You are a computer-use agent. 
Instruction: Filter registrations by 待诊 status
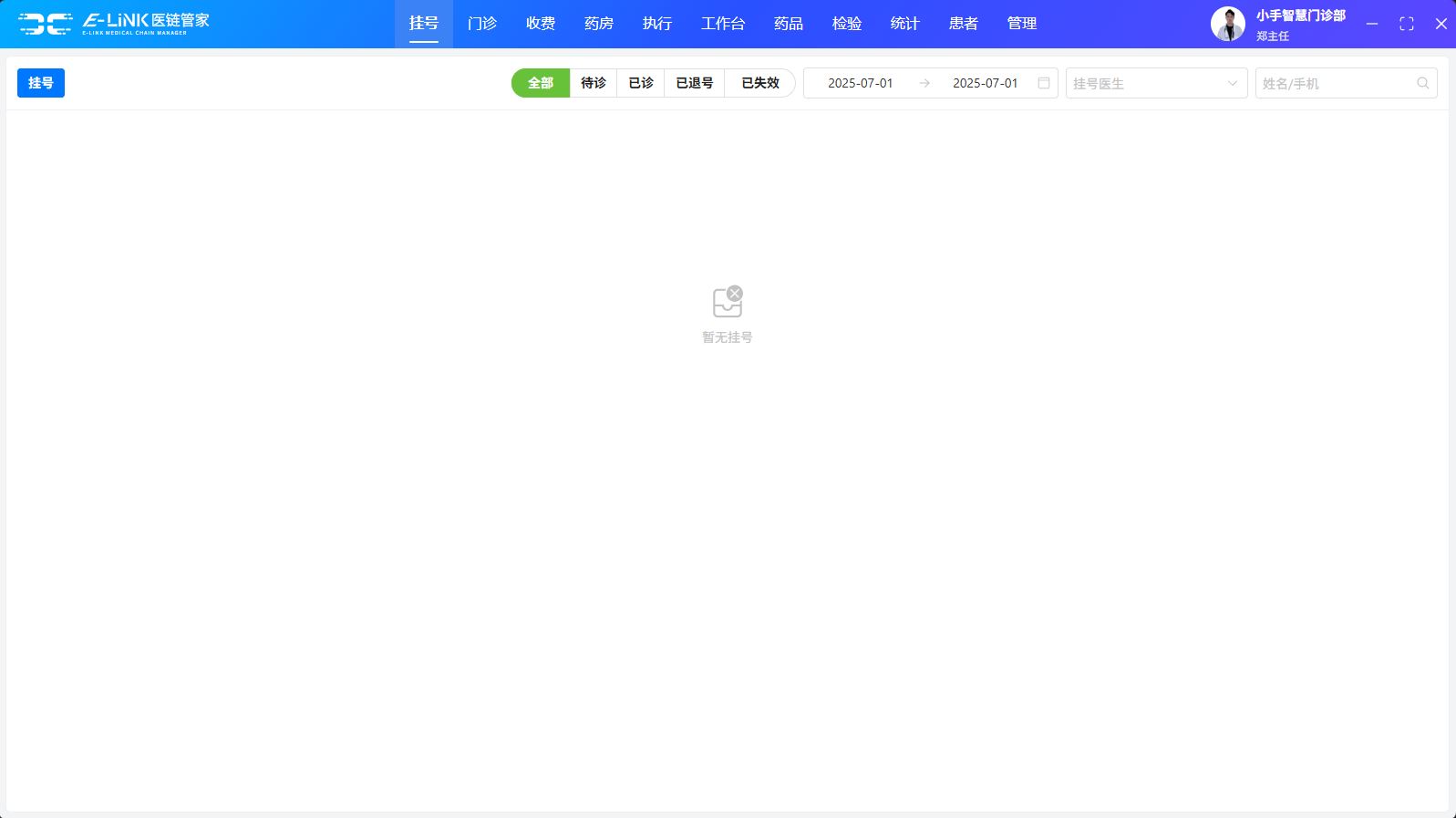tap(594, 83)
